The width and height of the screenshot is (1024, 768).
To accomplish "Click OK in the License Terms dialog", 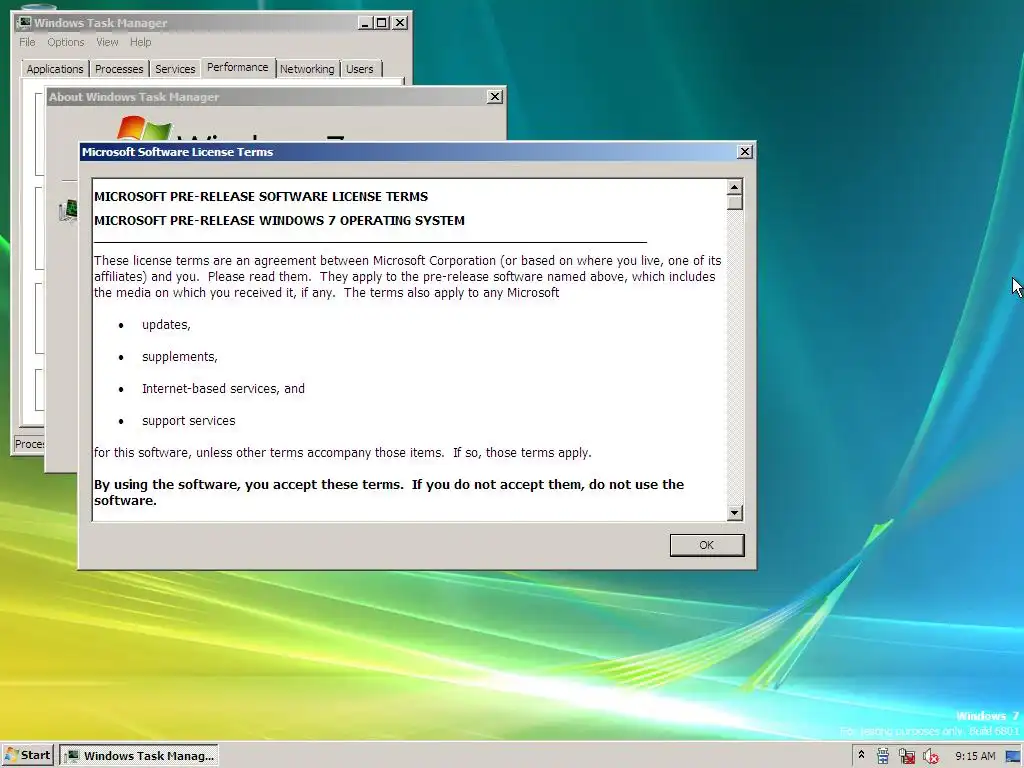I will tap(707, 545).
